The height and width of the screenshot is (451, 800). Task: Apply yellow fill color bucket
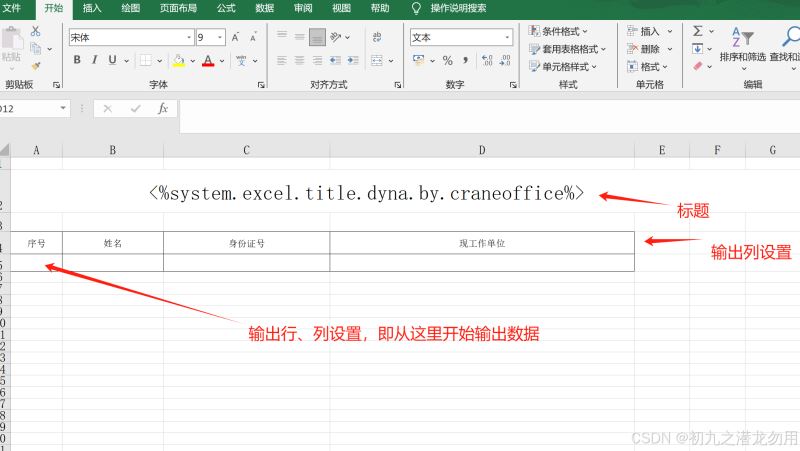[179, 61]
